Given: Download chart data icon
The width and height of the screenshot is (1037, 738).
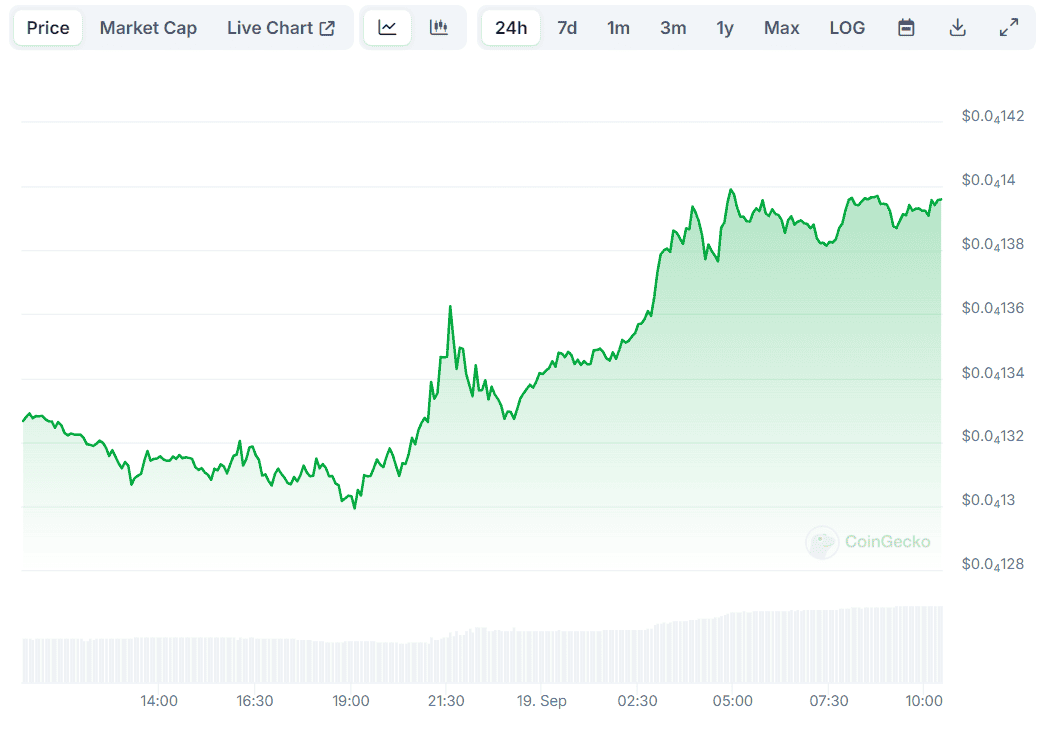Looking at the screenshot, I should pyautogui.click(x=957, y=28).
